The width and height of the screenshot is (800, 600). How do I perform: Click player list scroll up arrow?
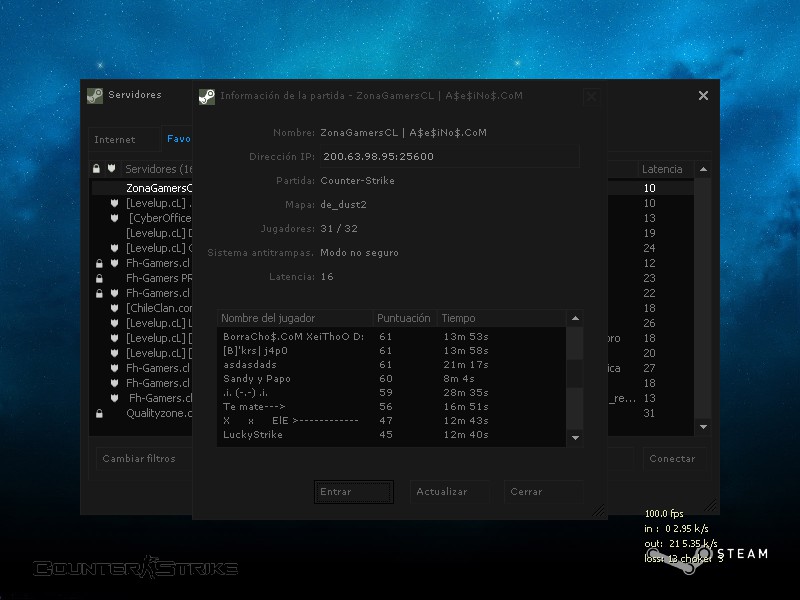tap(575, 318)
